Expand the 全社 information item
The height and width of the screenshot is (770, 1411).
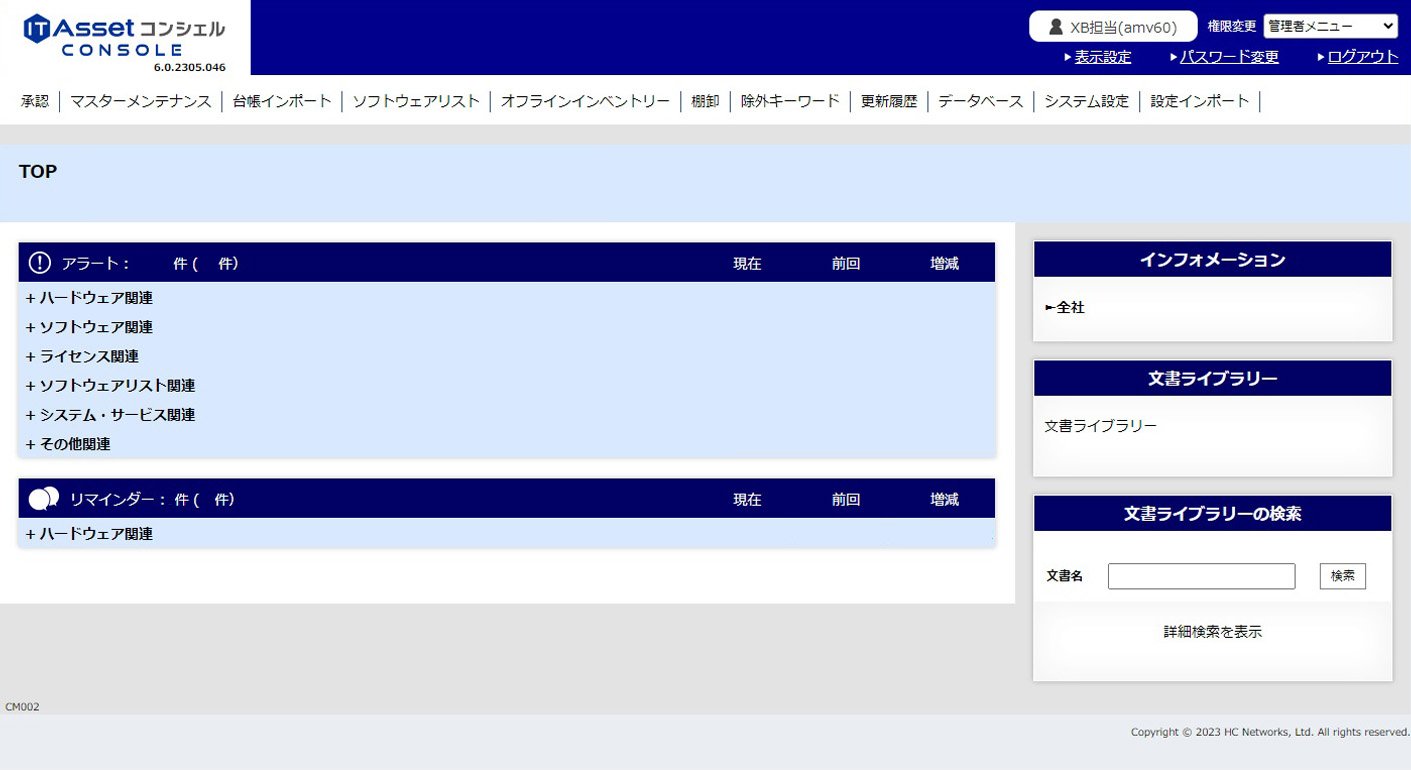1065,307
